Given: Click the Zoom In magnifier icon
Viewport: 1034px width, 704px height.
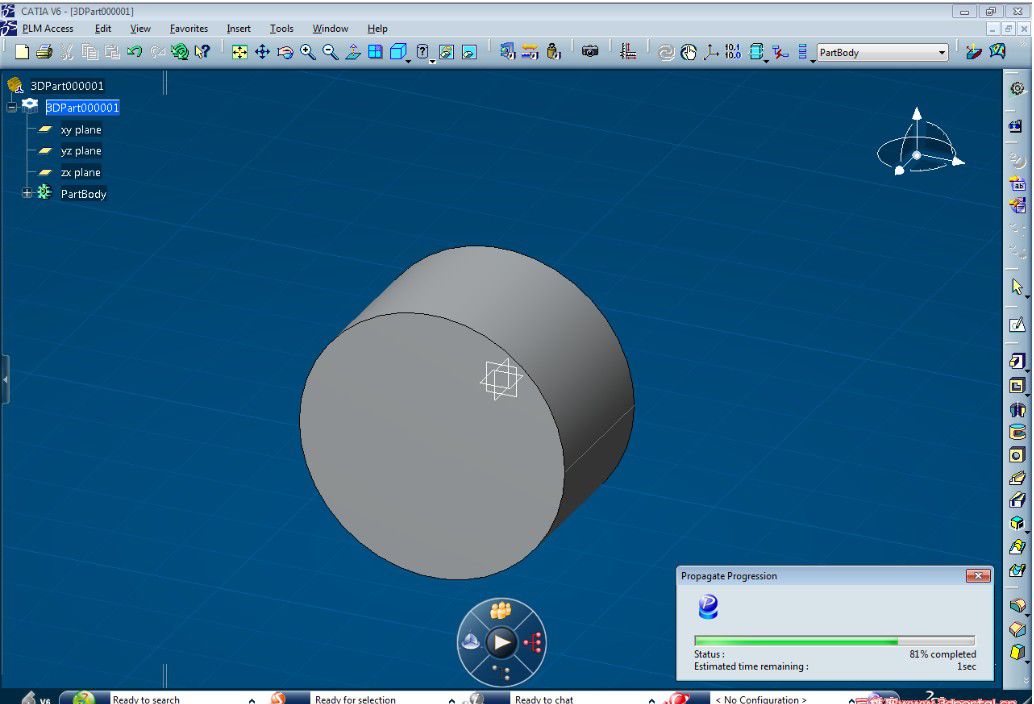Looking at the screenshot, I should pos(307,52).
